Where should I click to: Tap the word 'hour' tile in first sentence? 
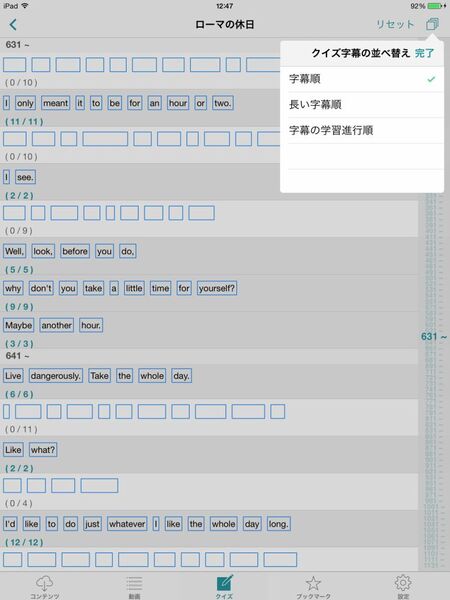(x=178, y=103)
